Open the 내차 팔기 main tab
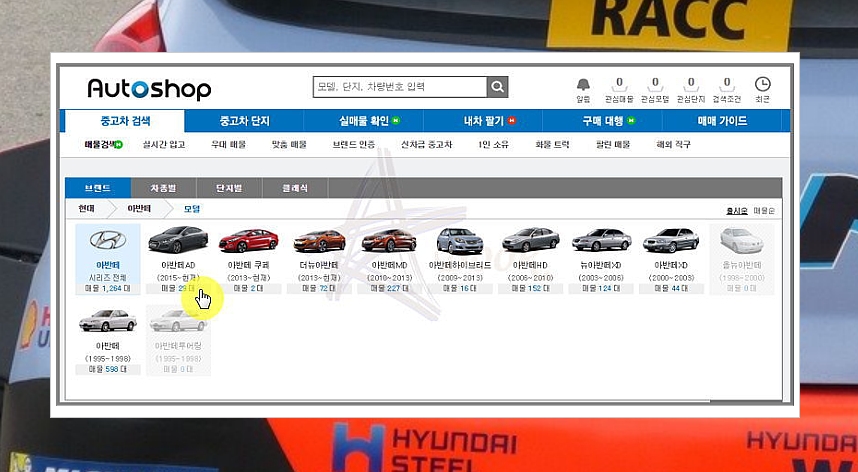858x472 pixels. (x=483, y=121)
